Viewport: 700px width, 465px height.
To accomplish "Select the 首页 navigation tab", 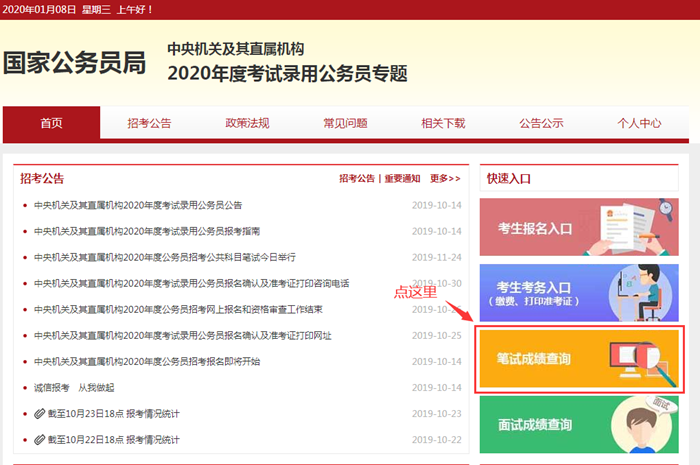I will 51,124.
